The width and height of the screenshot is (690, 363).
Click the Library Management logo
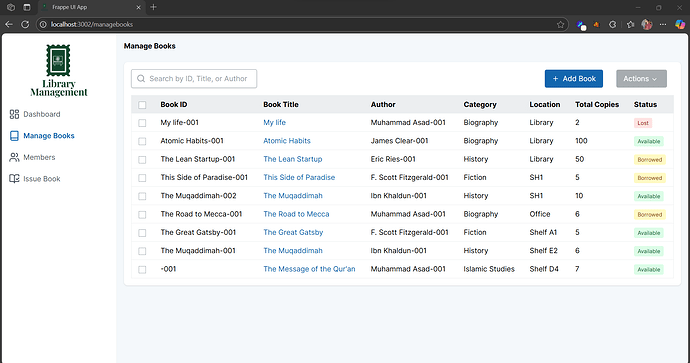click(59, 71)
